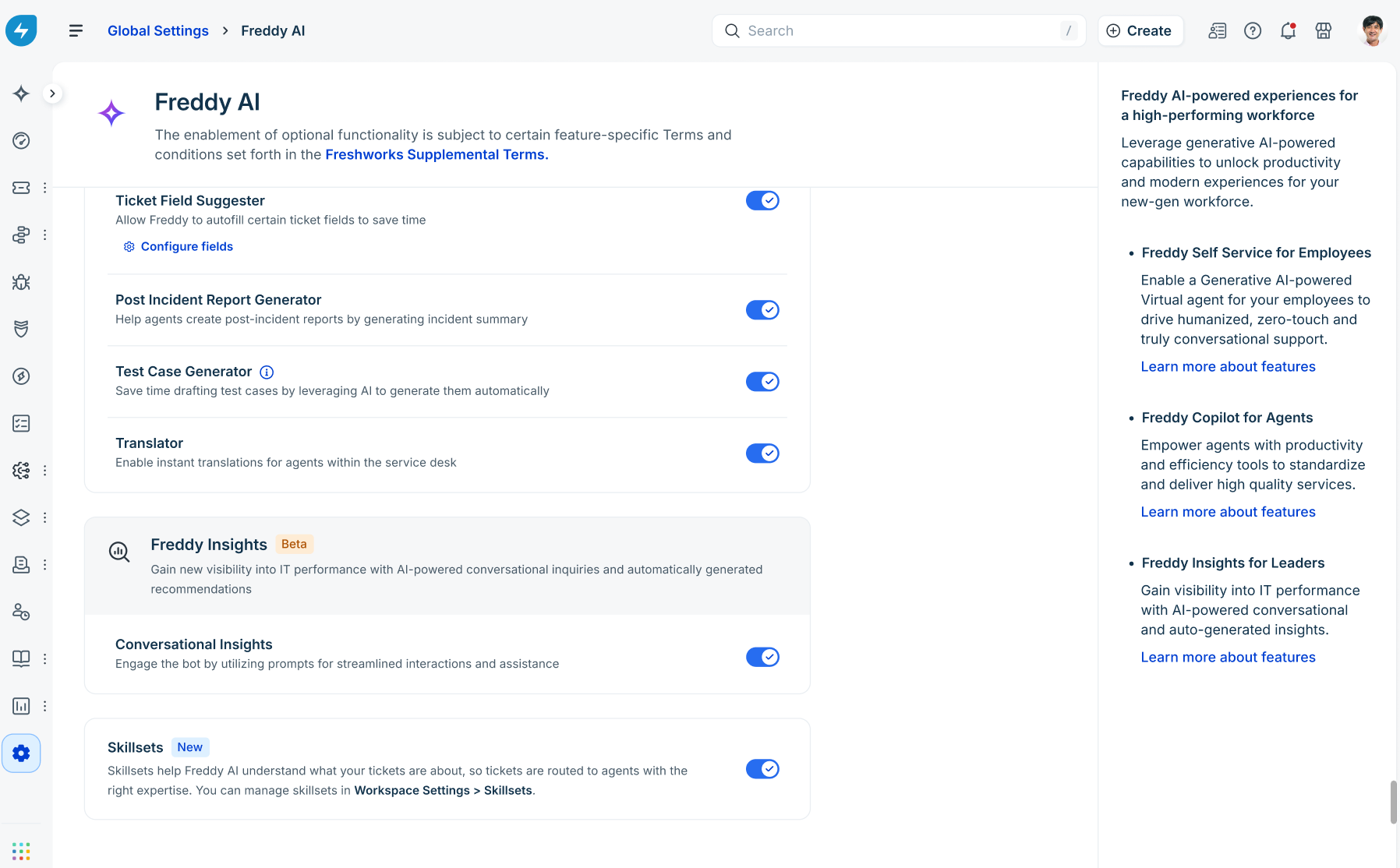Click Learn more under Freddy Insights for Leaders

coord(1228,658)
